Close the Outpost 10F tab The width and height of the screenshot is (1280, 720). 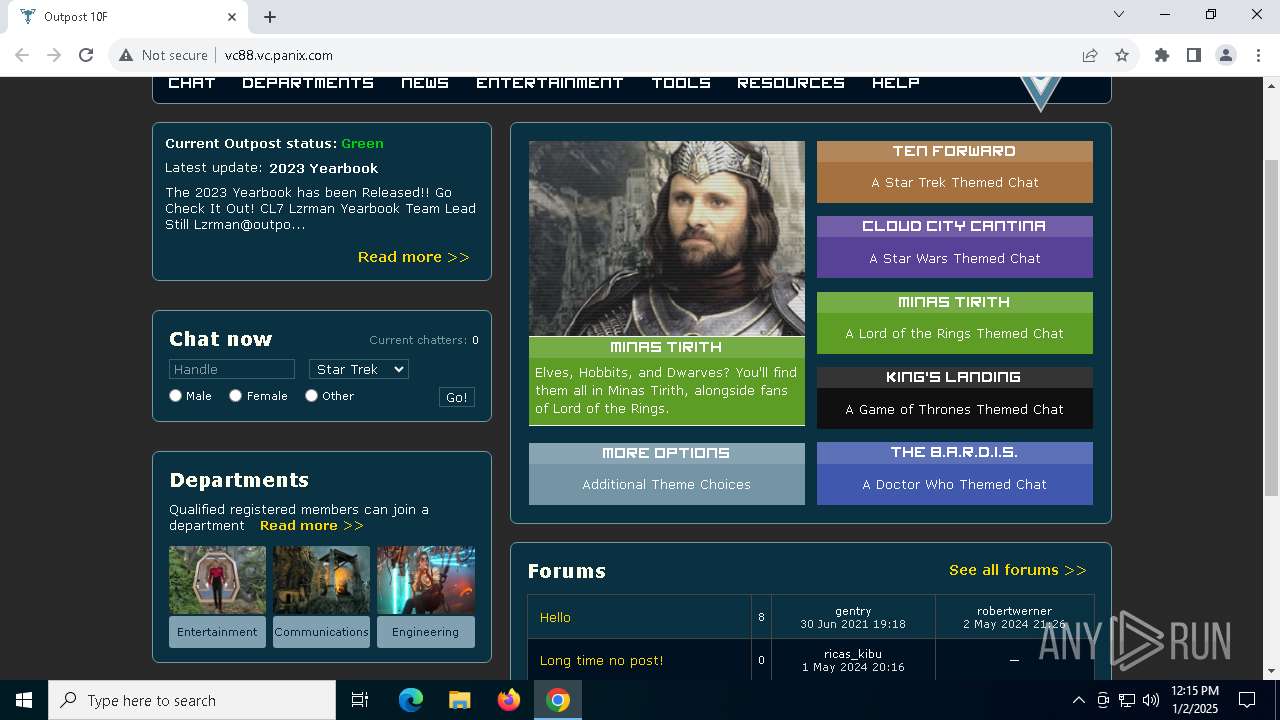coord(232,16)
